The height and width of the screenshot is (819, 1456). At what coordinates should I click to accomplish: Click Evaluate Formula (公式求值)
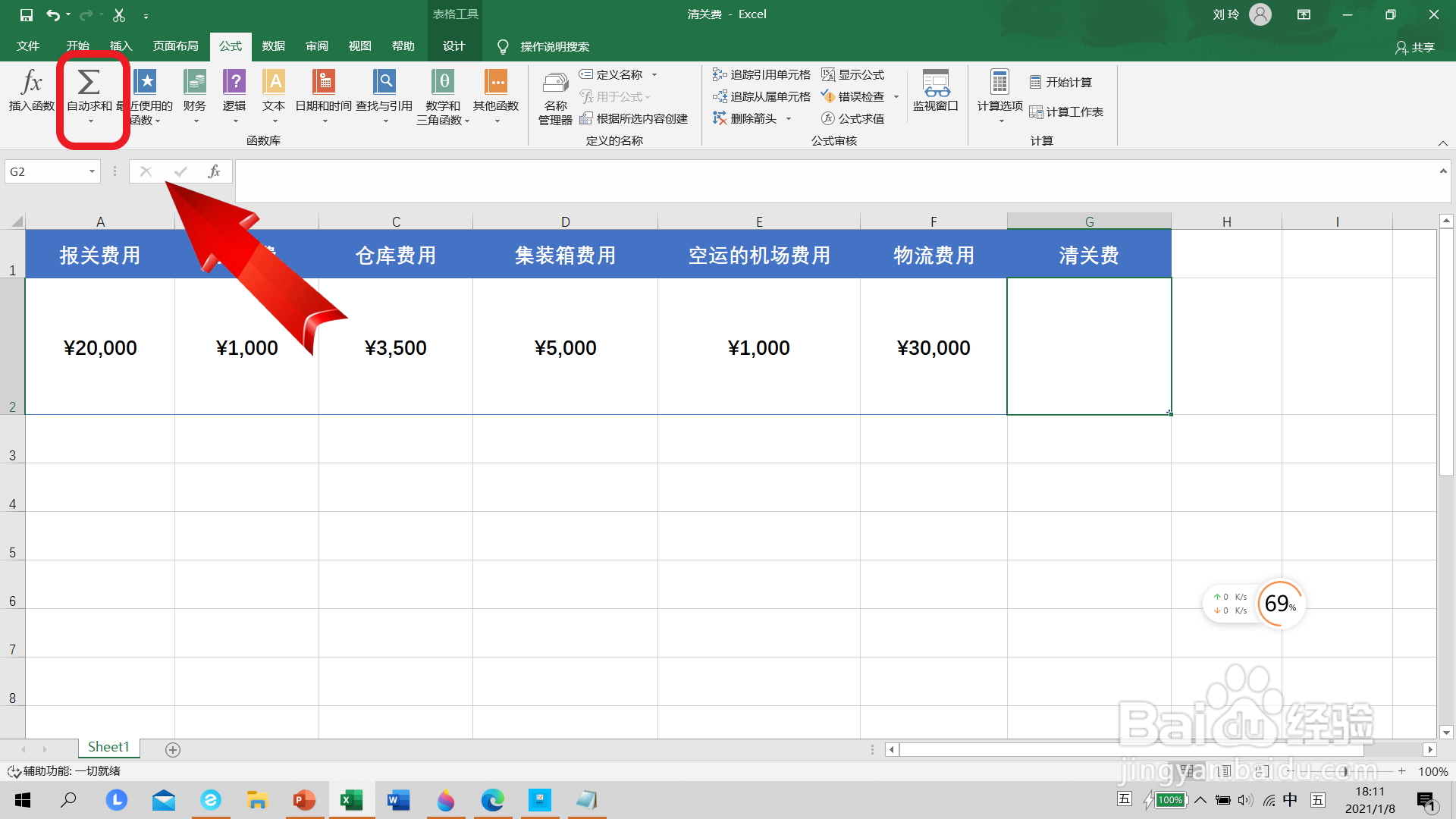click(853, 118)
